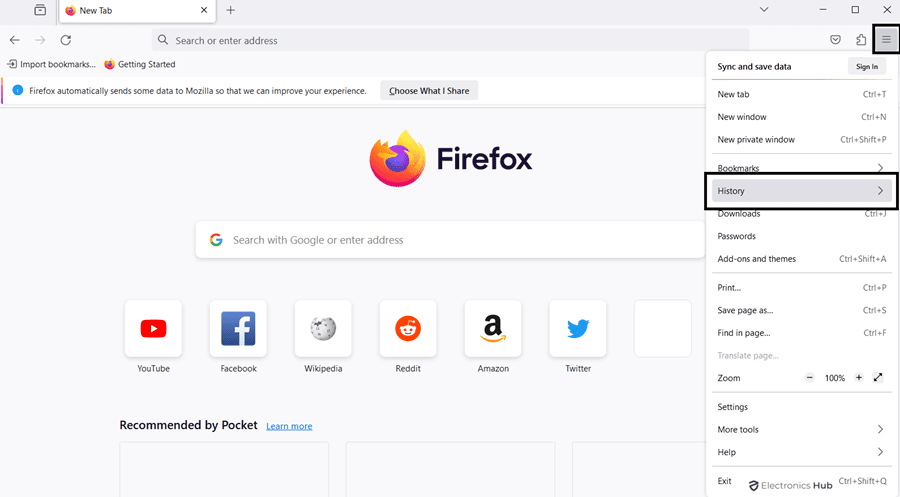Viewport: 900px width, 497px height.
Task: Open the Extensions puzzle icon
Action: (861, 40)
